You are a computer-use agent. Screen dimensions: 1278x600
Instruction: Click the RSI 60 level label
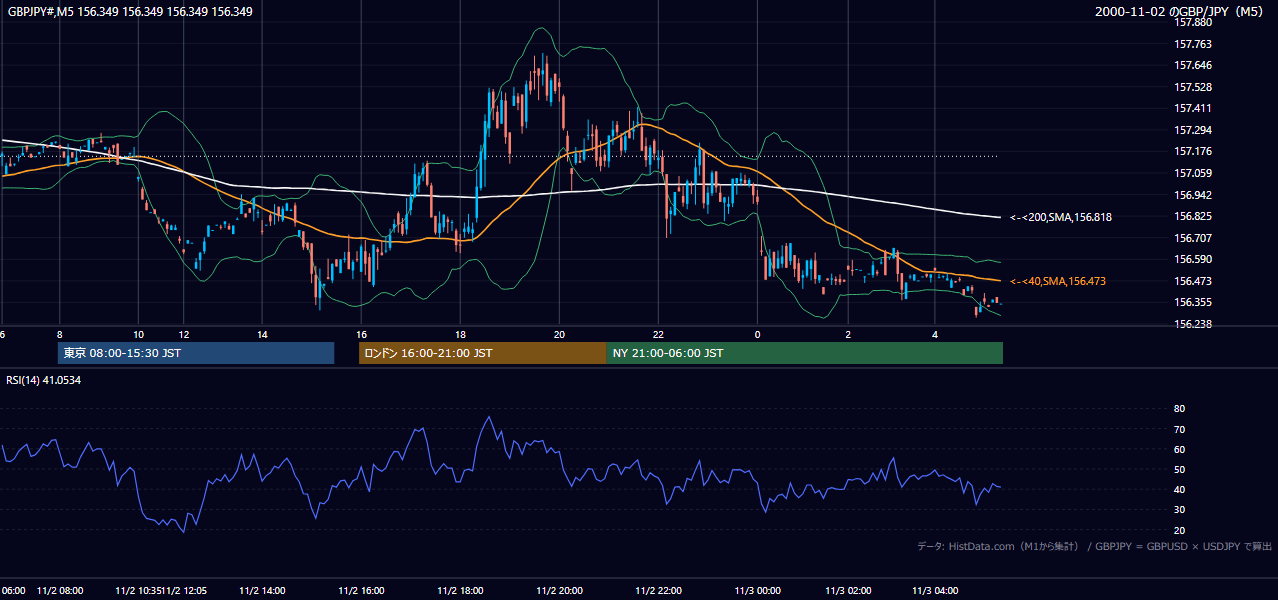pos(1179,450)
